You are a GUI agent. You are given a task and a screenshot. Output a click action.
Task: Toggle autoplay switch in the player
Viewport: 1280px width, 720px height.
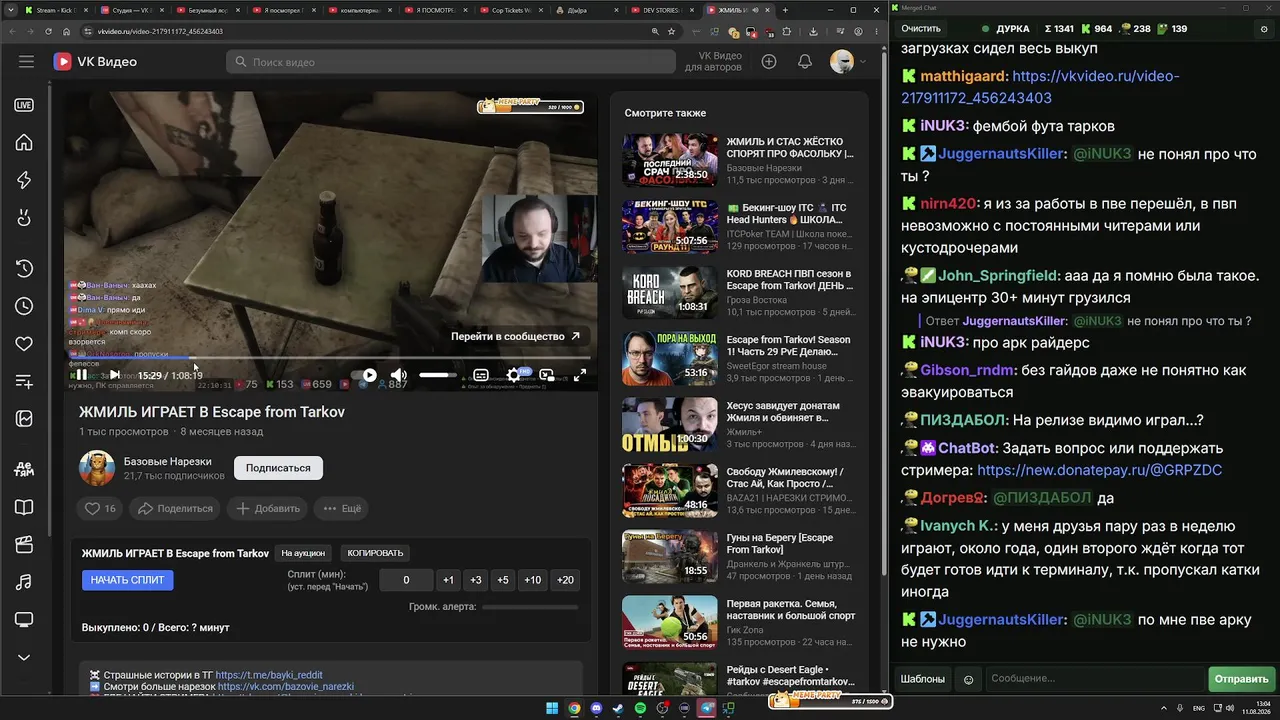click(364, 375)
